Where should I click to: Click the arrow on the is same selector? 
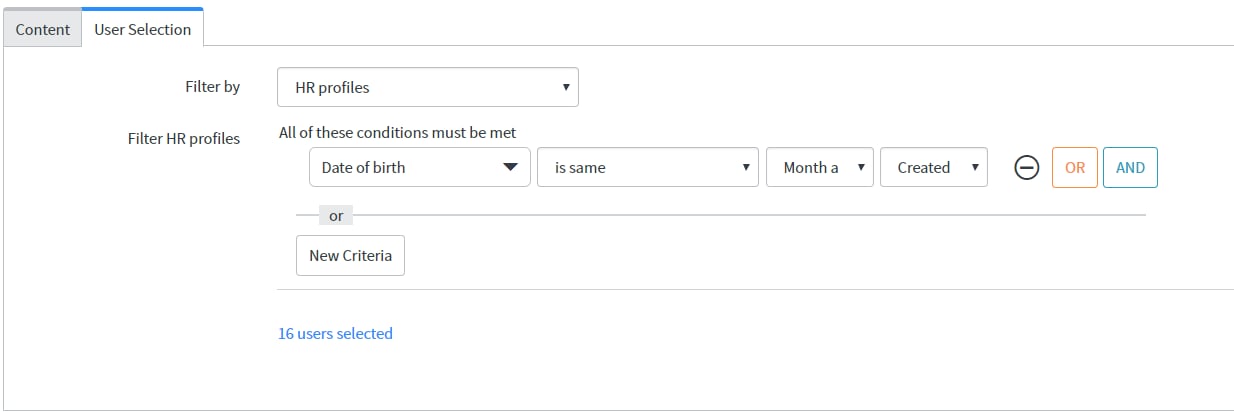[746, 168]
